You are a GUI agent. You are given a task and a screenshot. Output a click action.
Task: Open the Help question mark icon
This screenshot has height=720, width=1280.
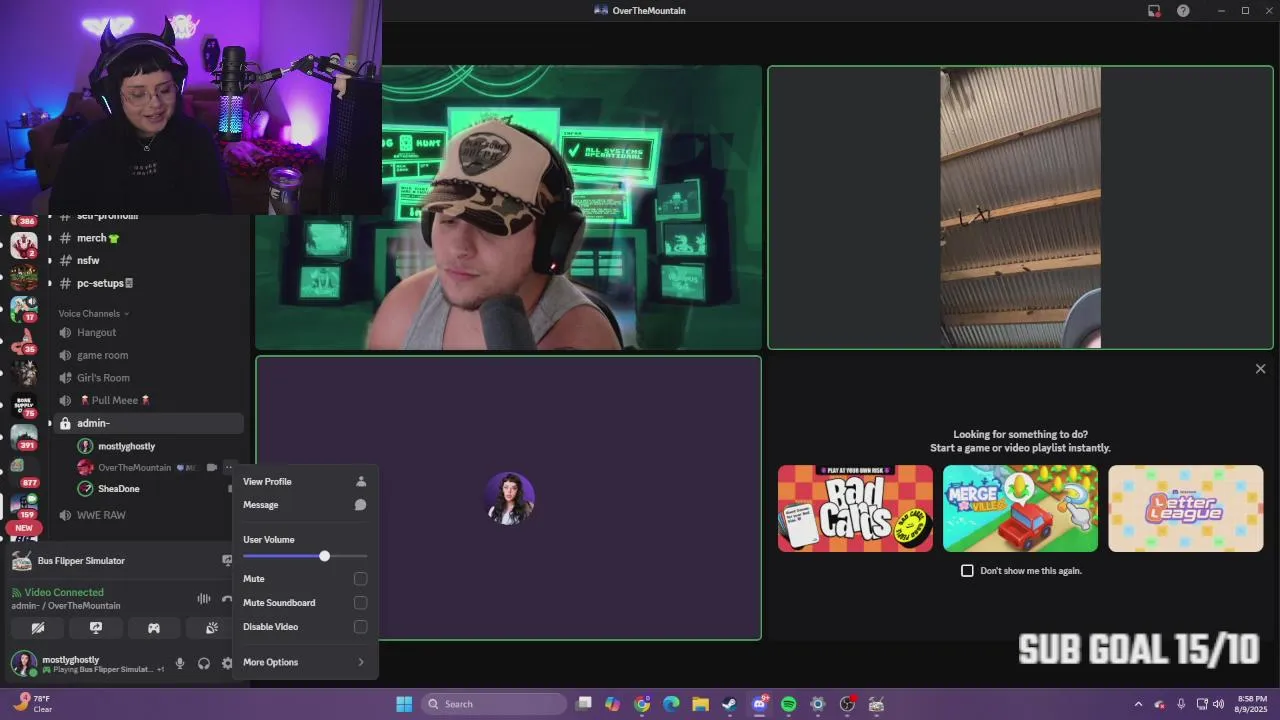tap(1183, 11)
